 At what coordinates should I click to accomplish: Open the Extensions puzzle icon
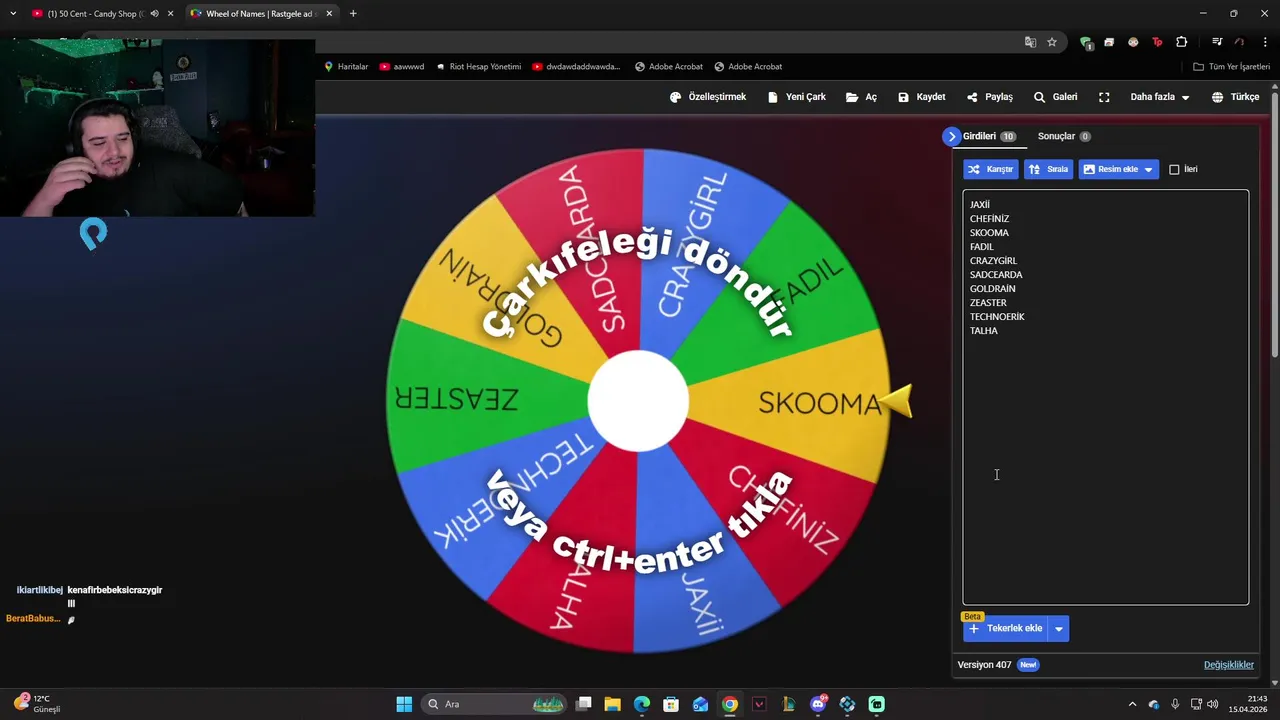point(1182,42)
